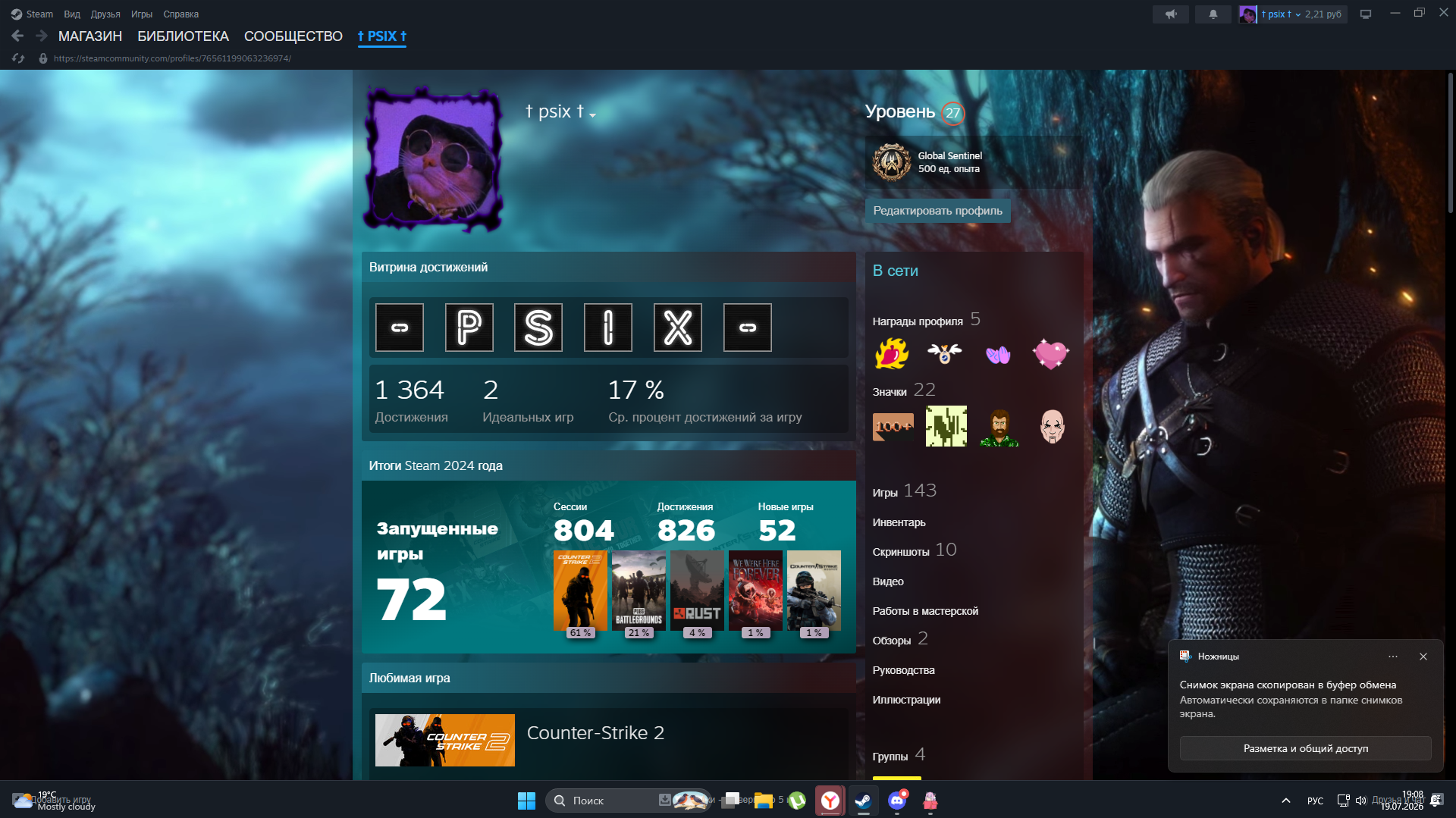Viewport: 1456px width, 818px height.
Task: Open File Explorer from the taskbar
Action: click(x=764, y=801)
